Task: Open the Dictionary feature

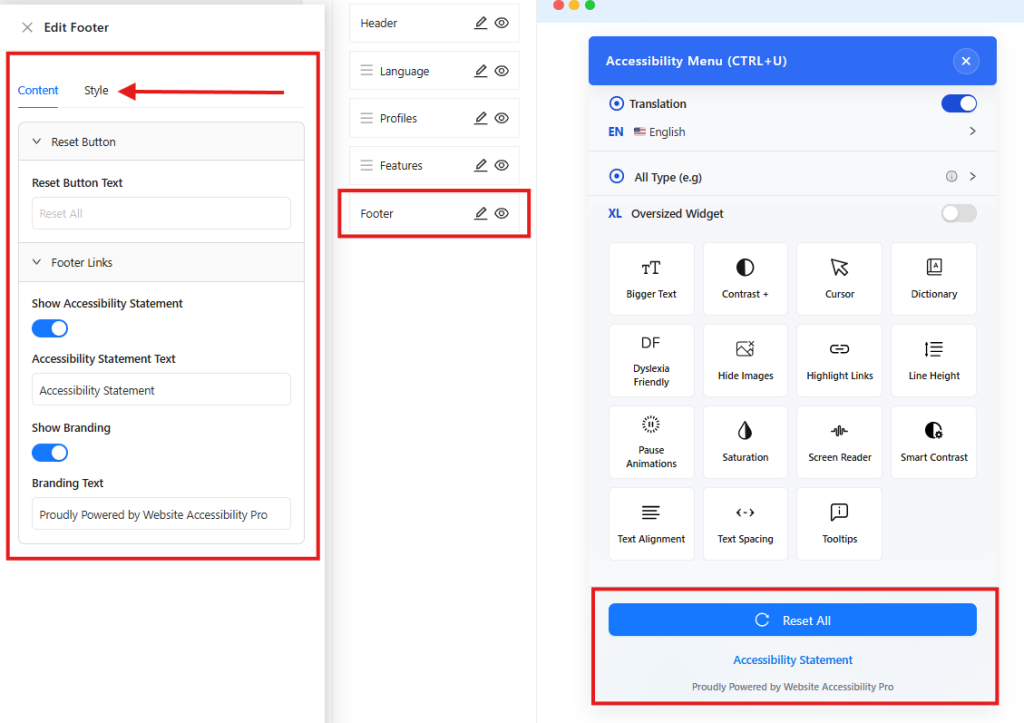Action: click(x=933, y=278)
